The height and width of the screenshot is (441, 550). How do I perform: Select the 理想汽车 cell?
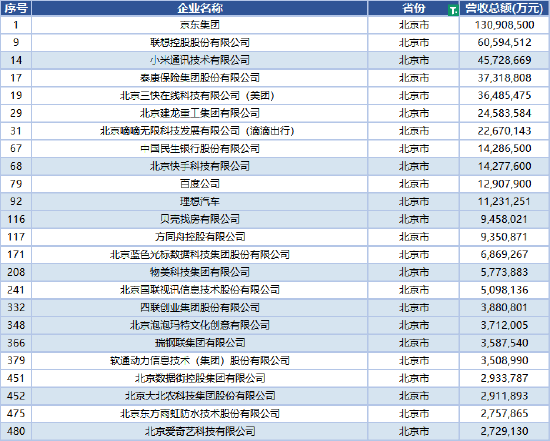point(200,201)
